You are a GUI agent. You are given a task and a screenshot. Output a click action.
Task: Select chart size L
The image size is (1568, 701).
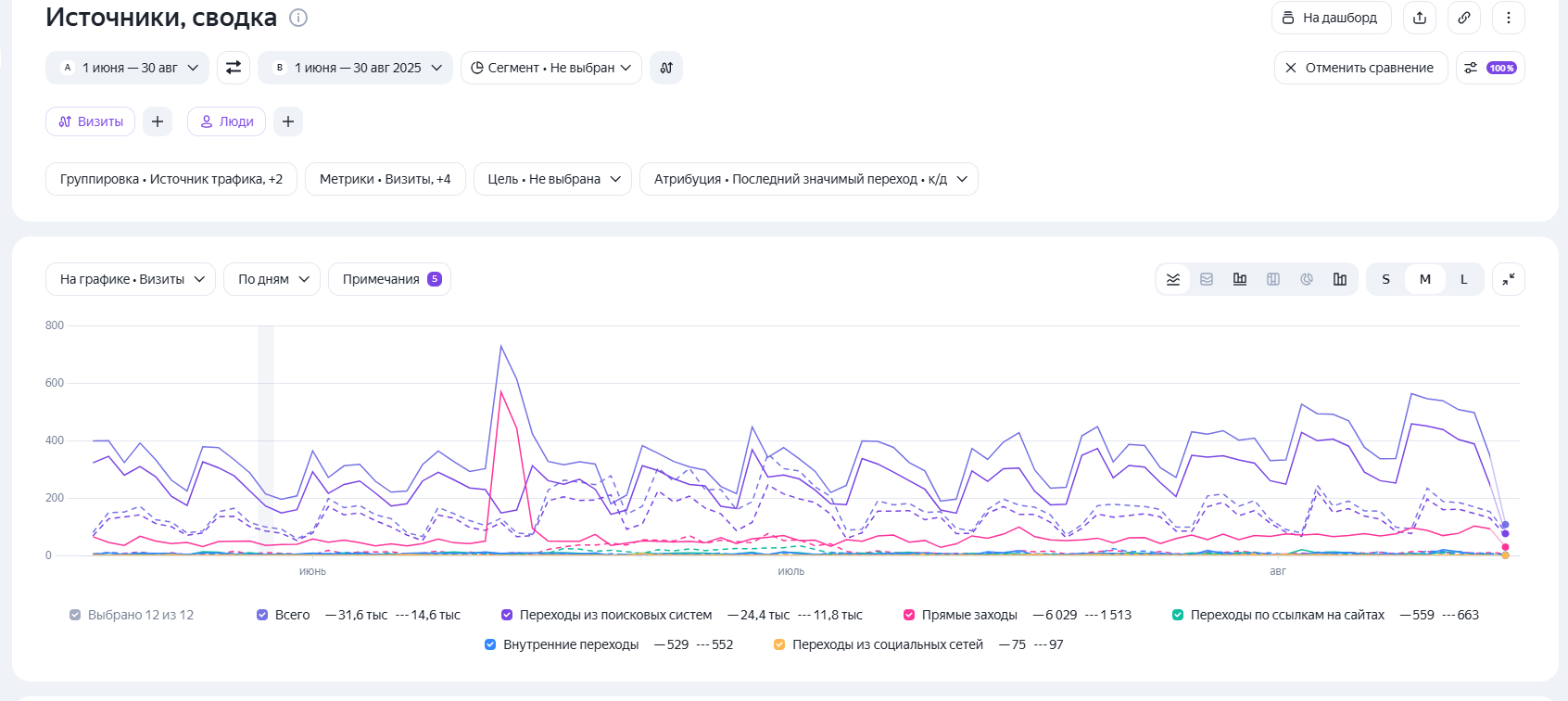click(x=1464, y=279)
